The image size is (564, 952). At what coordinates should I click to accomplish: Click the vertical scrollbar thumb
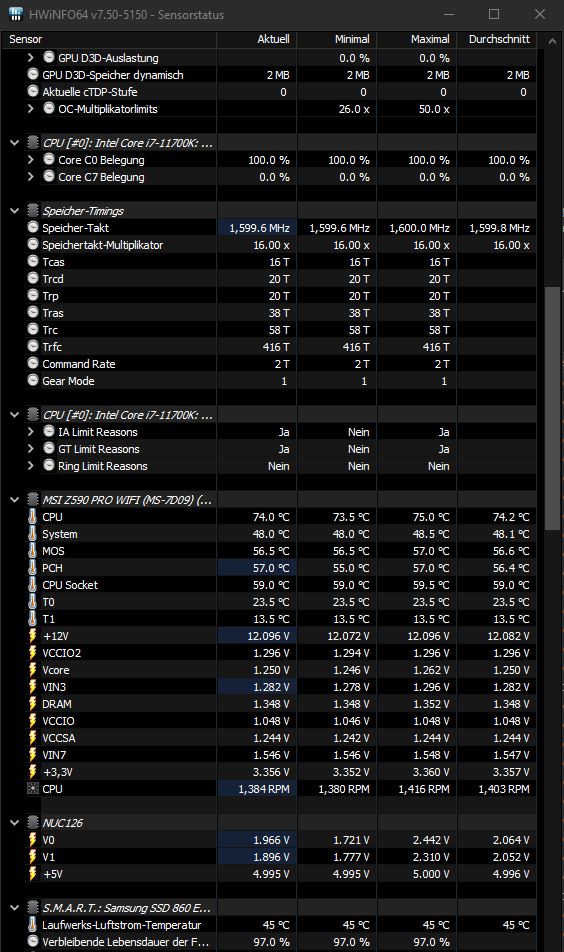tap(552, 409)
